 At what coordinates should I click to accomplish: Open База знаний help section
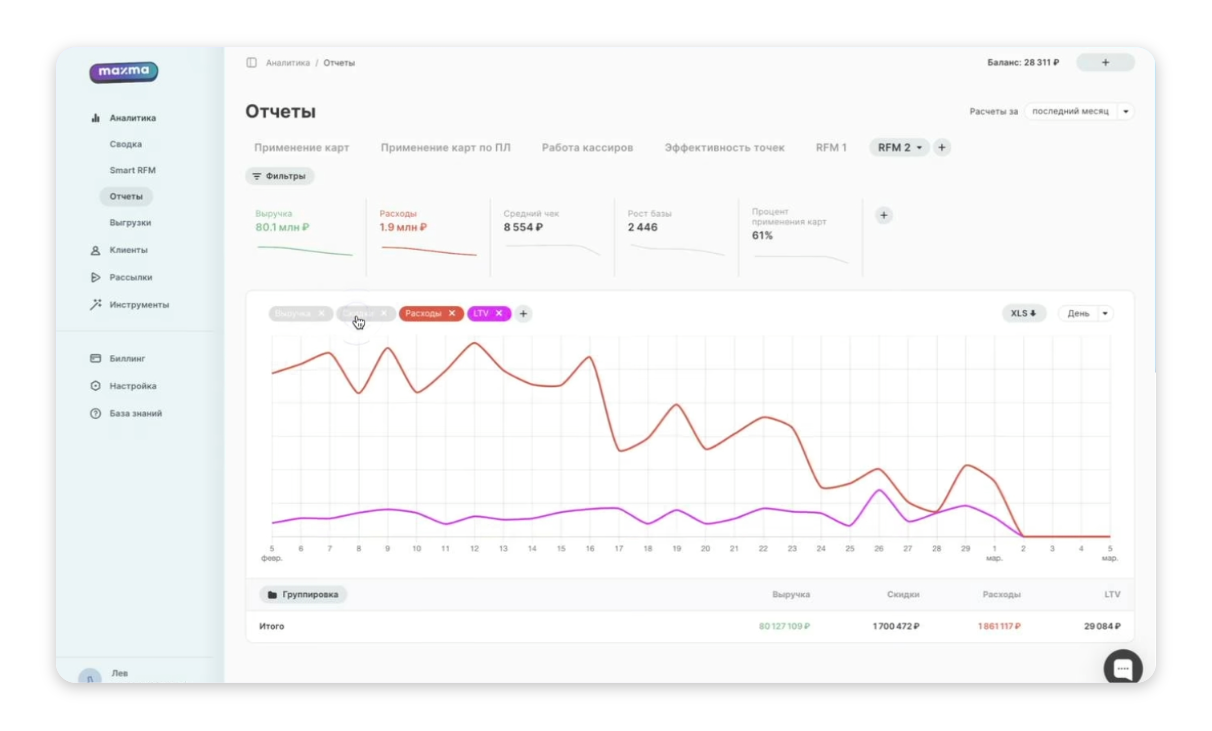pos(126,413)
